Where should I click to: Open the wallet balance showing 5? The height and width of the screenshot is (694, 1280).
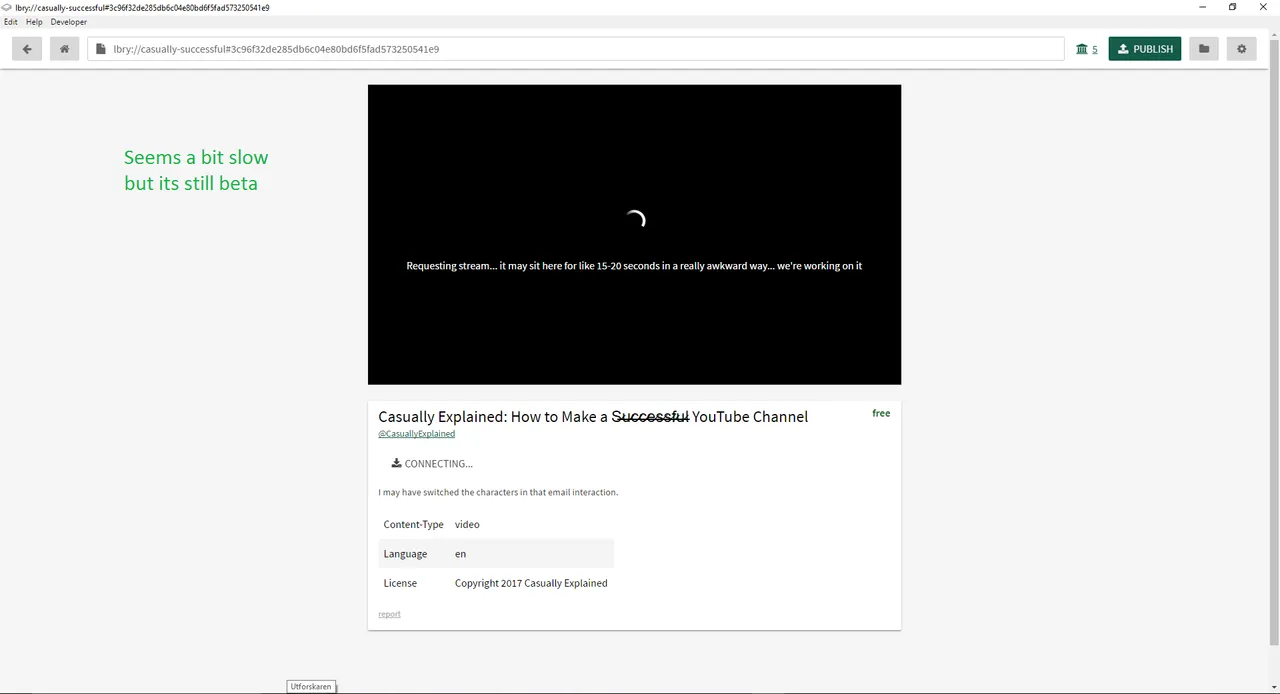pyautogui.click(x=1086, y=49)
